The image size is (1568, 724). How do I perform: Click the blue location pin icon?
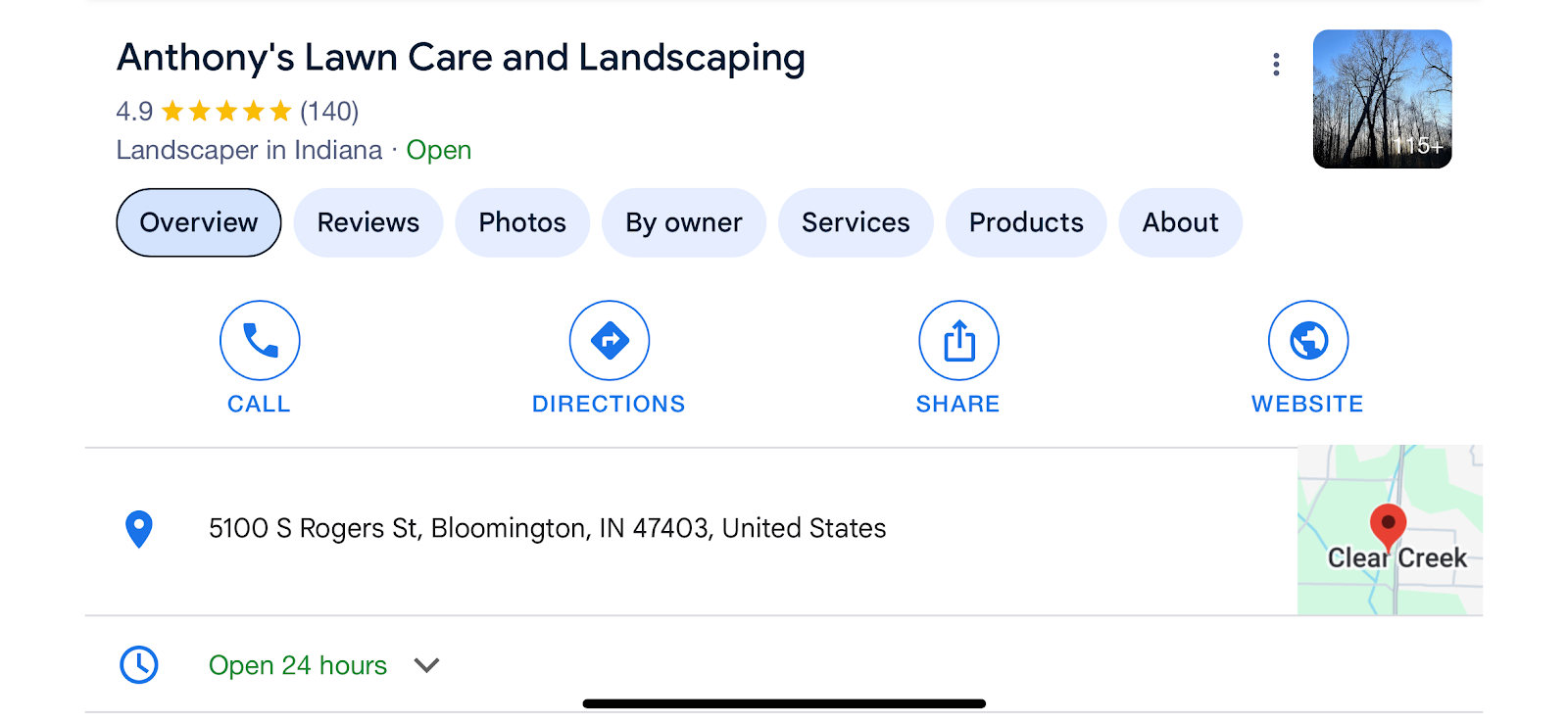coord(139,529)
